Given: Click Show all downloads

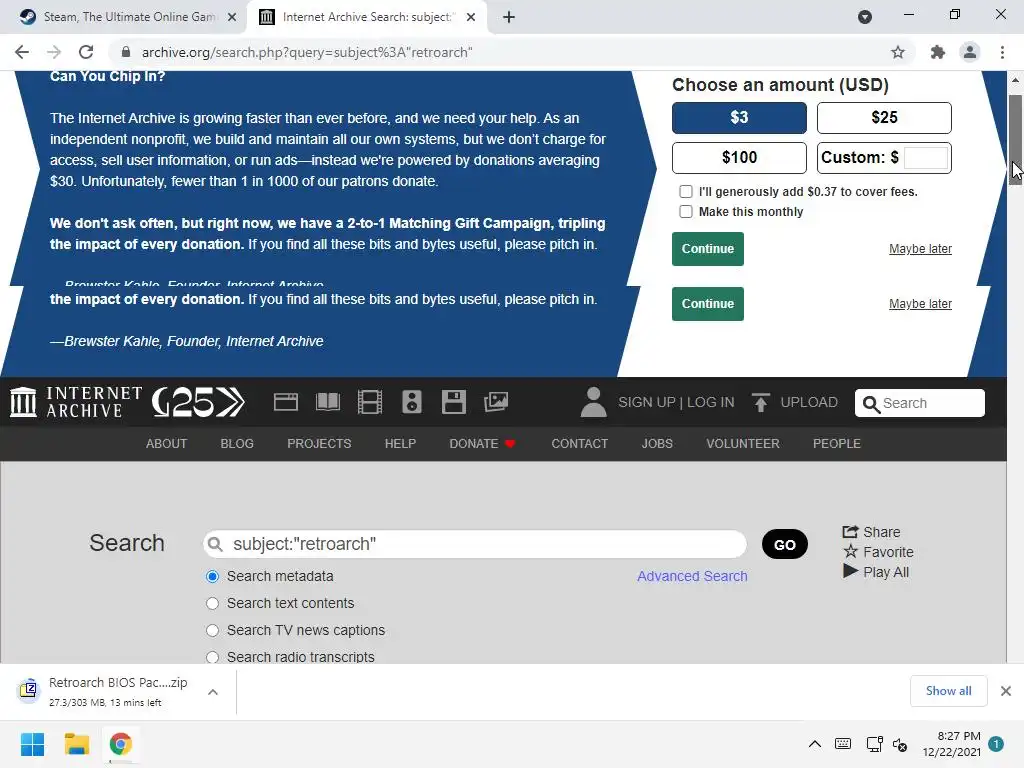Looking at the screenshot, I should pos(948,691).
